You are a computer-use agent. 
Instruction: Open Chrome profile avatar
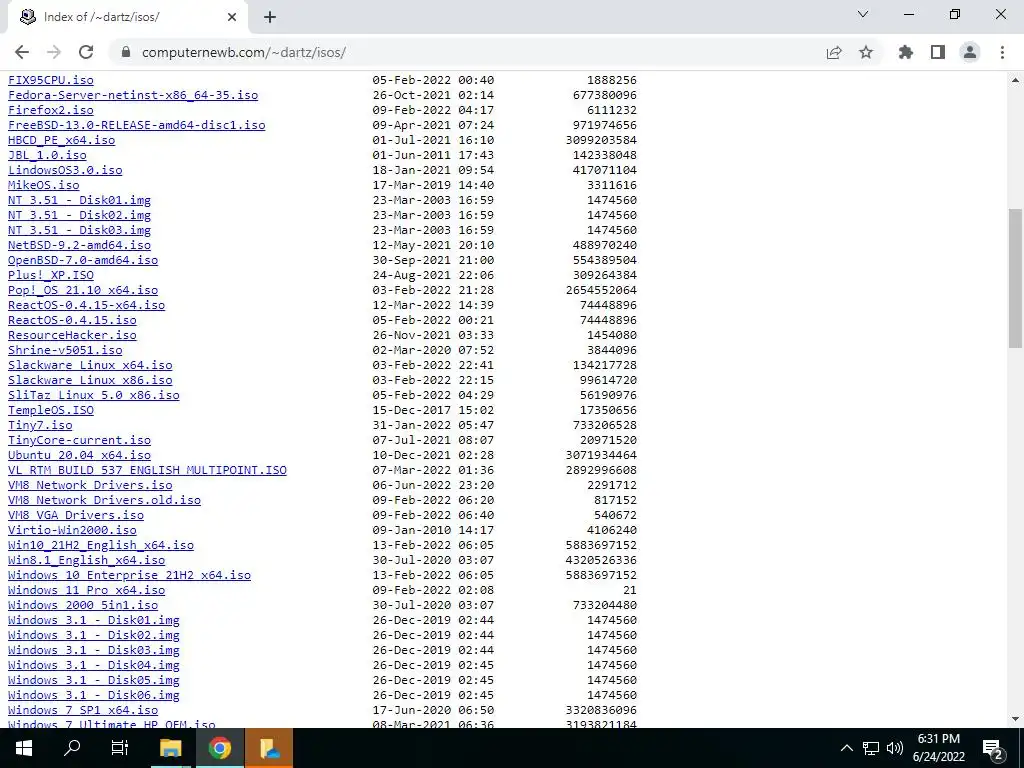(970, 52)
